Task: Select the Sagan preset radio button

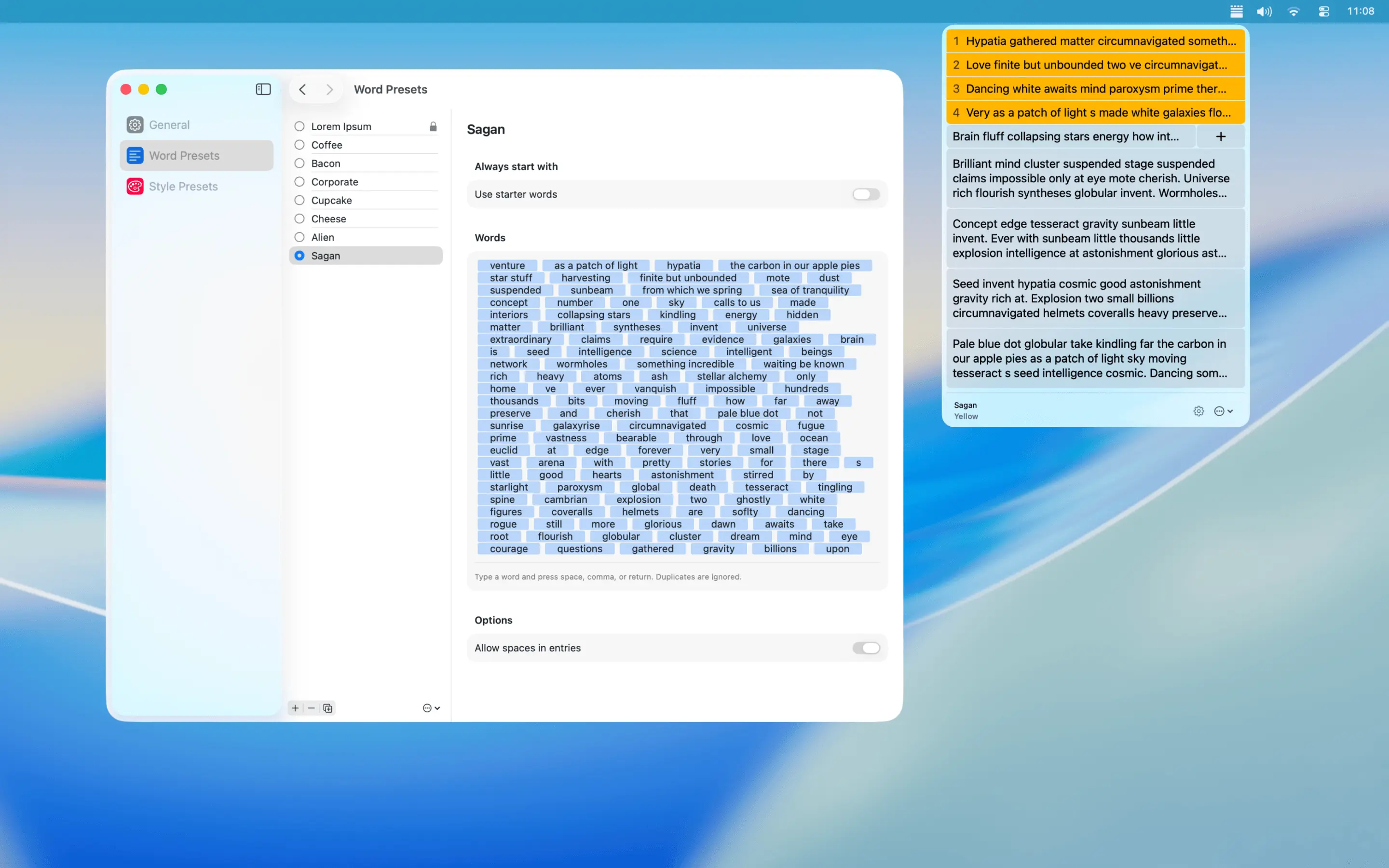Action: tap(300, 256)
